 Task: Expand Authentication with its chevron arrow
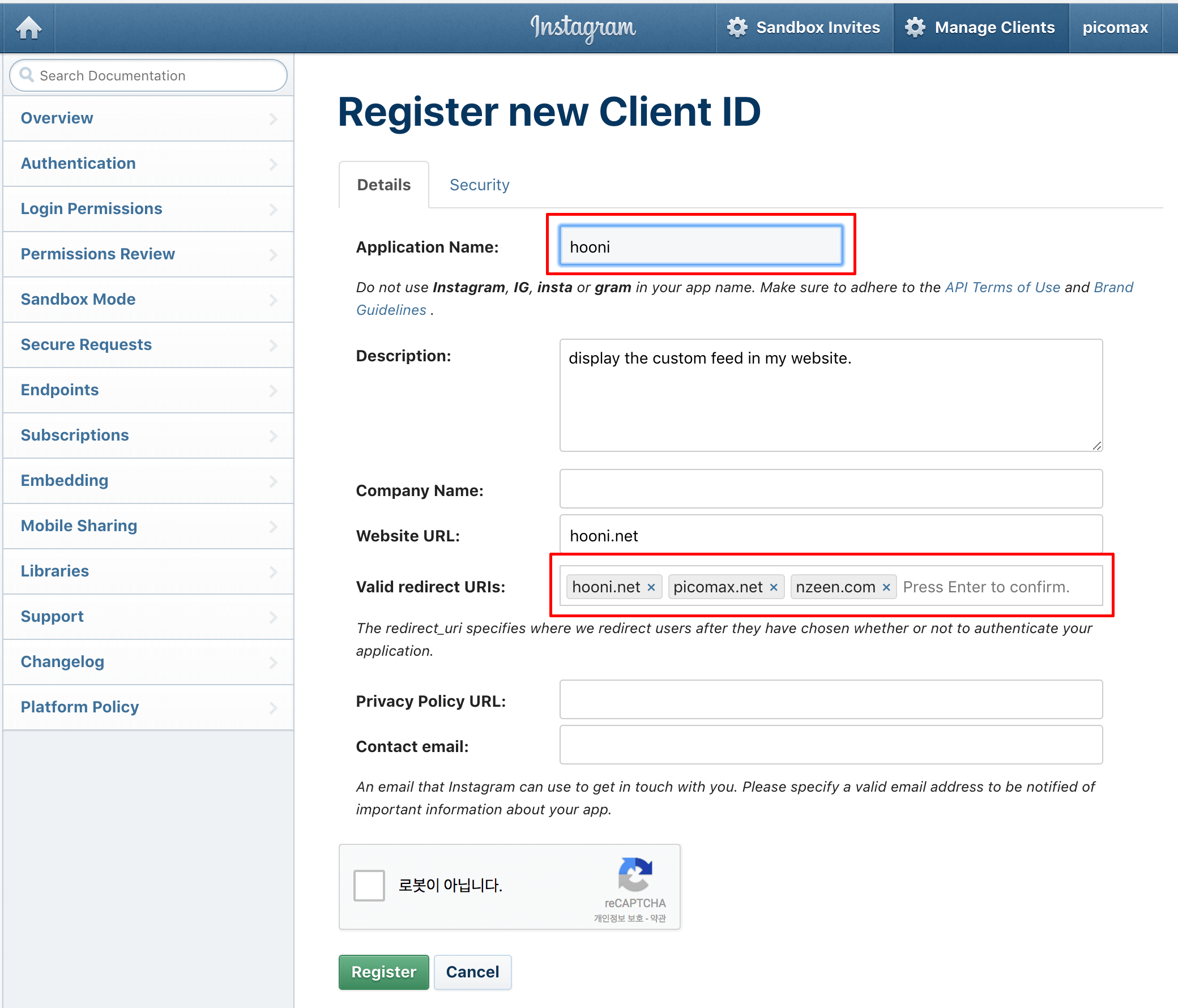coord(273,164)
